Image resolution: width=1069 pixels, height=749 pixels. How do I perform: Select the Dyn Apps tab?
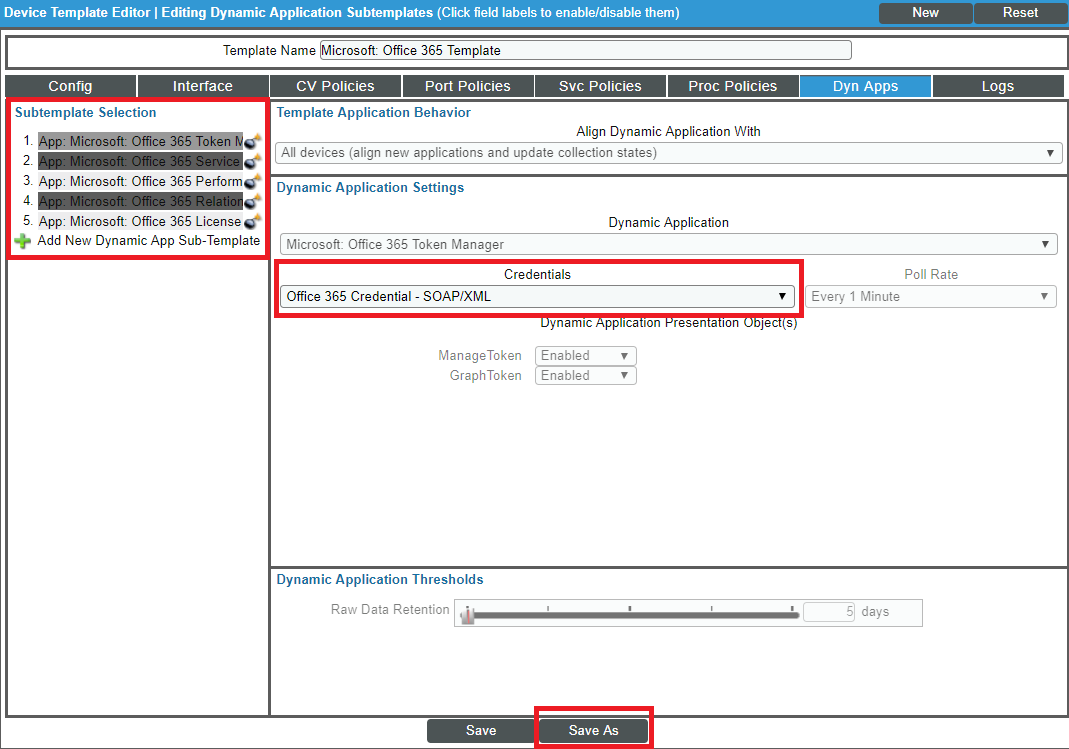pyautogui.click(x=865, y=86)
